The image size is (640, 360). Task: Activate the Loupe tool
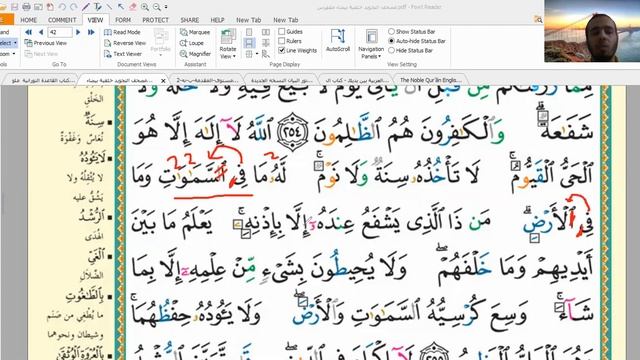[191, 43]
